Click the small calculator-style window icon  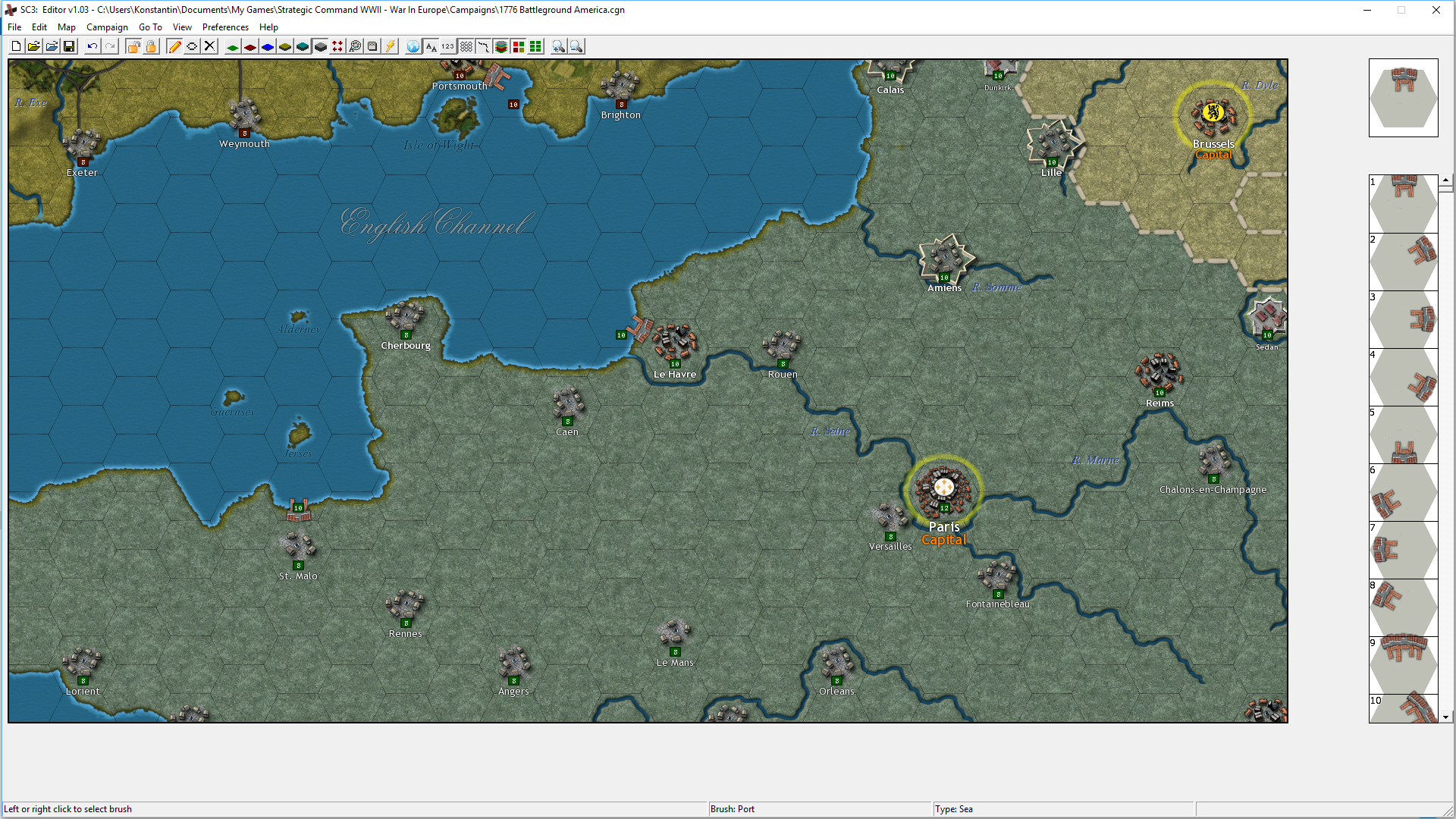pos(372,47)
